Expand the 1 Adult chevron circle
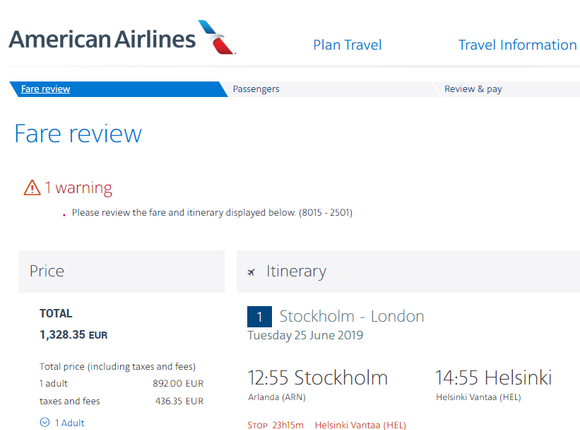 (x=45, y=422)
